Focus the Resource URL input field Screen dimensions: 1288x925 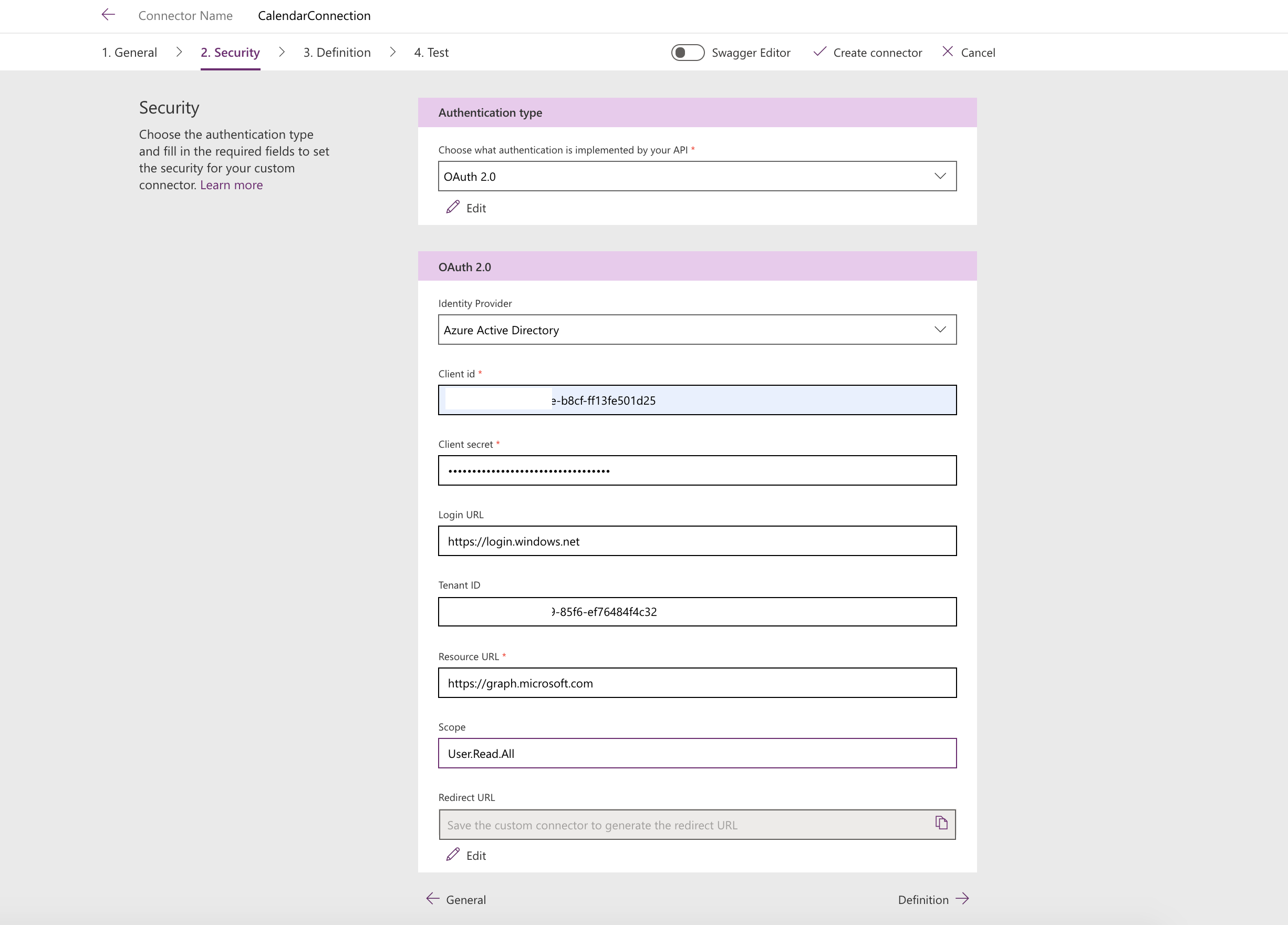(x=697, y=683)
